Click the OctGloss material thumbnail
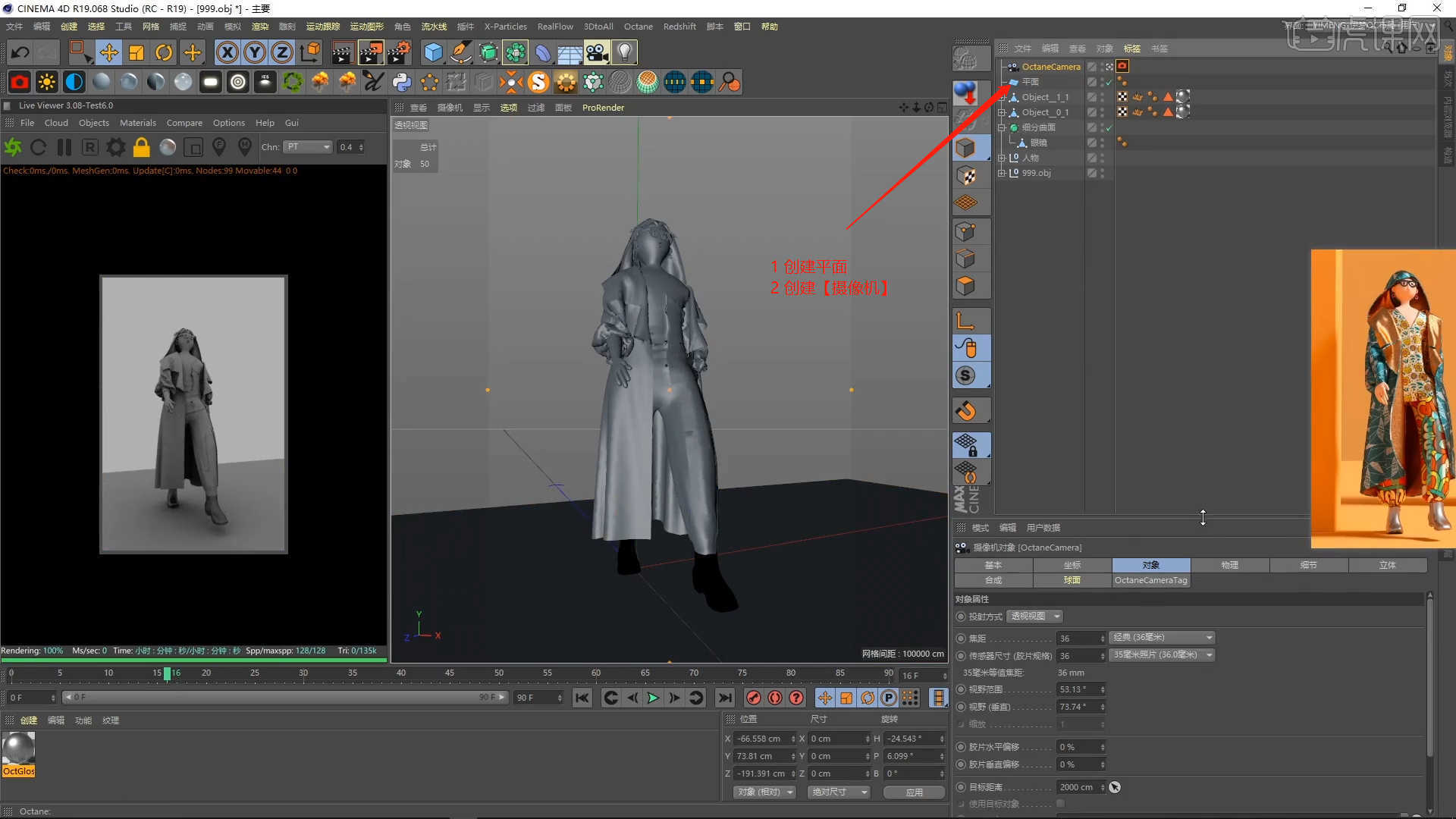This screenshot has width=1456, height=819. pyautogui.click(x=17, y=749)
